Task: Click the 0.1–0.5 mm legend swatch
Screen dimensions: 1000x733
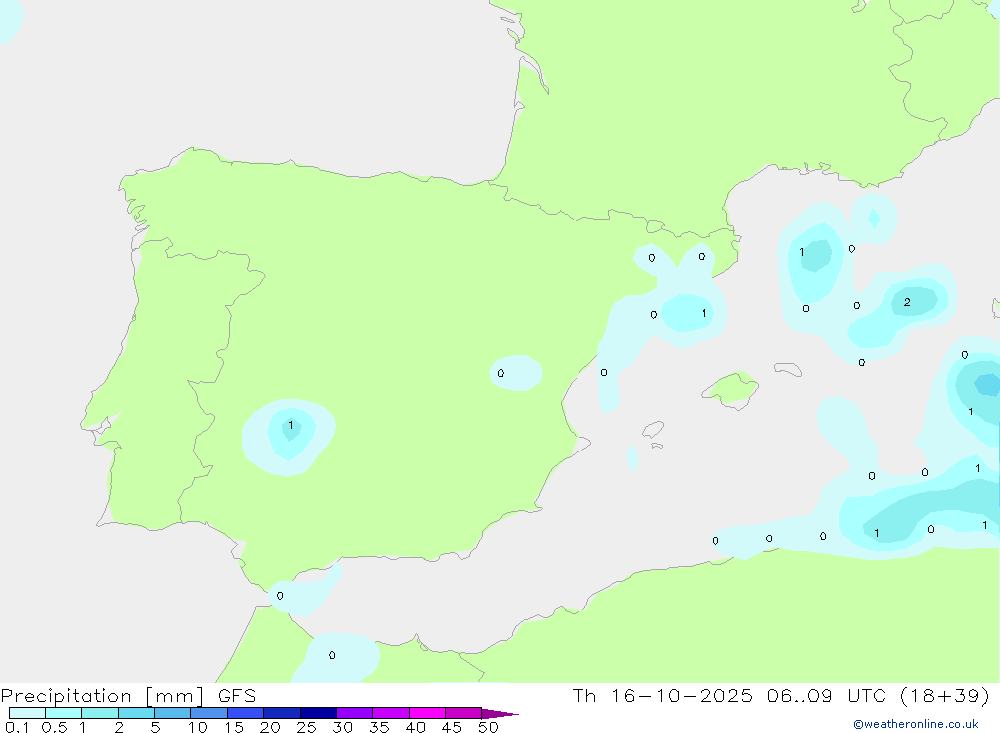Action: pyautogui.click(x=27, y=713)
